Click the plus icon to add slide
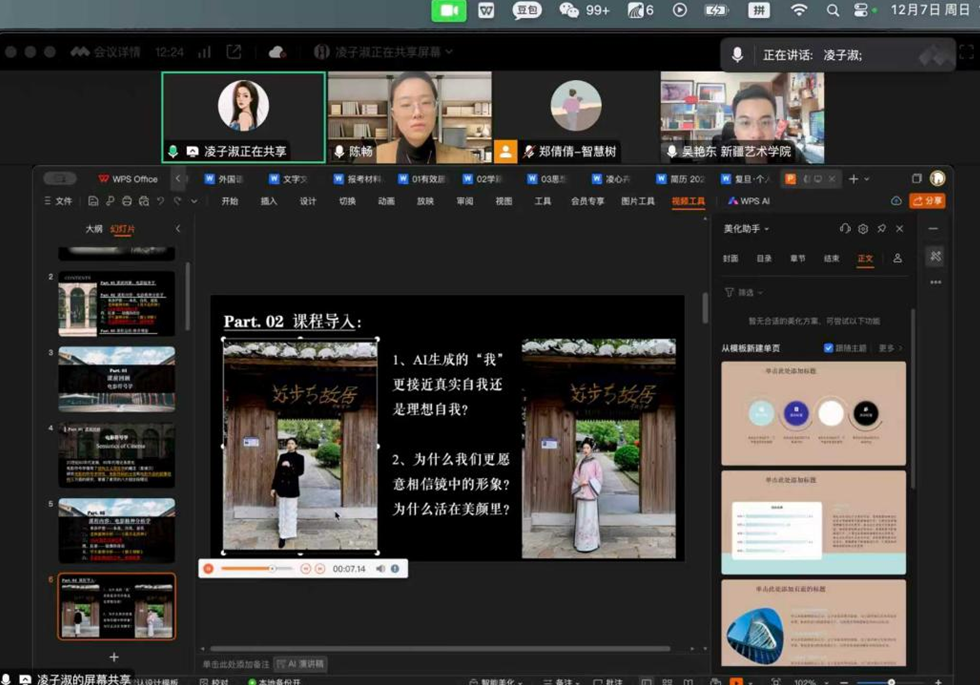Screen dimensions: 980x685 (114, 657)
